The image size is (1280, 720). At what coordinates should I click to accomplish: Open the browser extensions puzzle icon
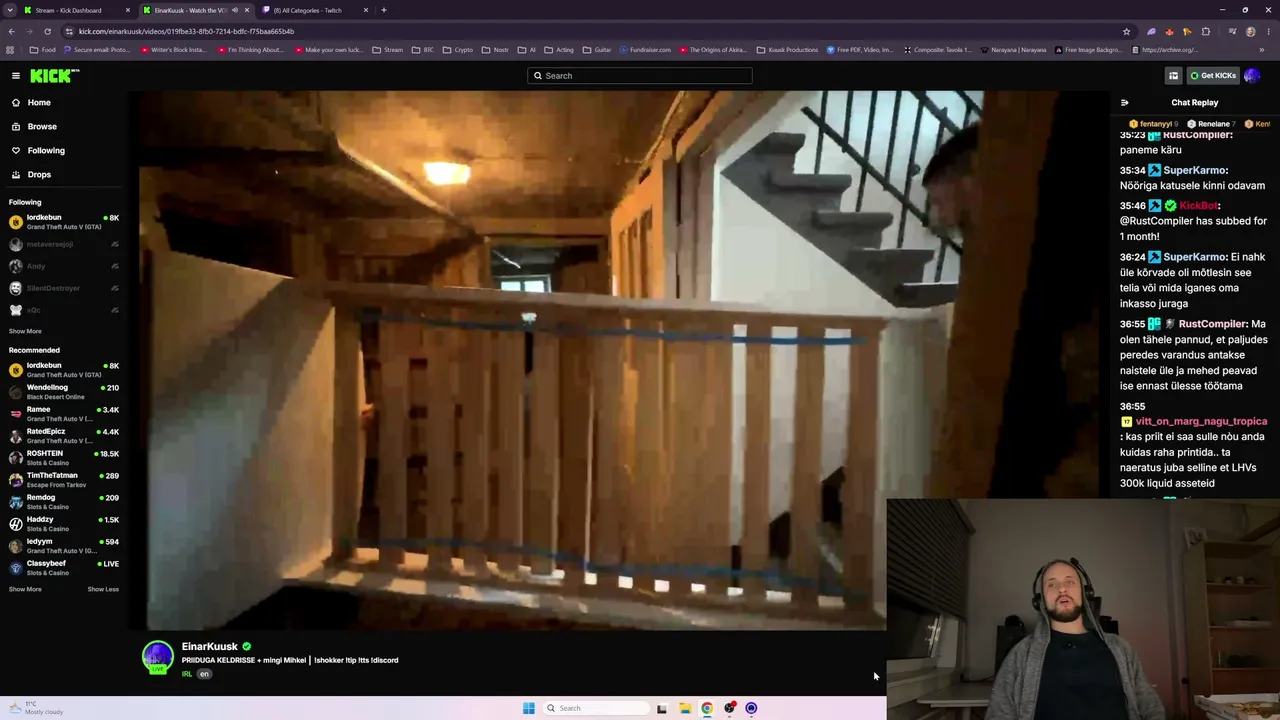(x=1206, y=31)
